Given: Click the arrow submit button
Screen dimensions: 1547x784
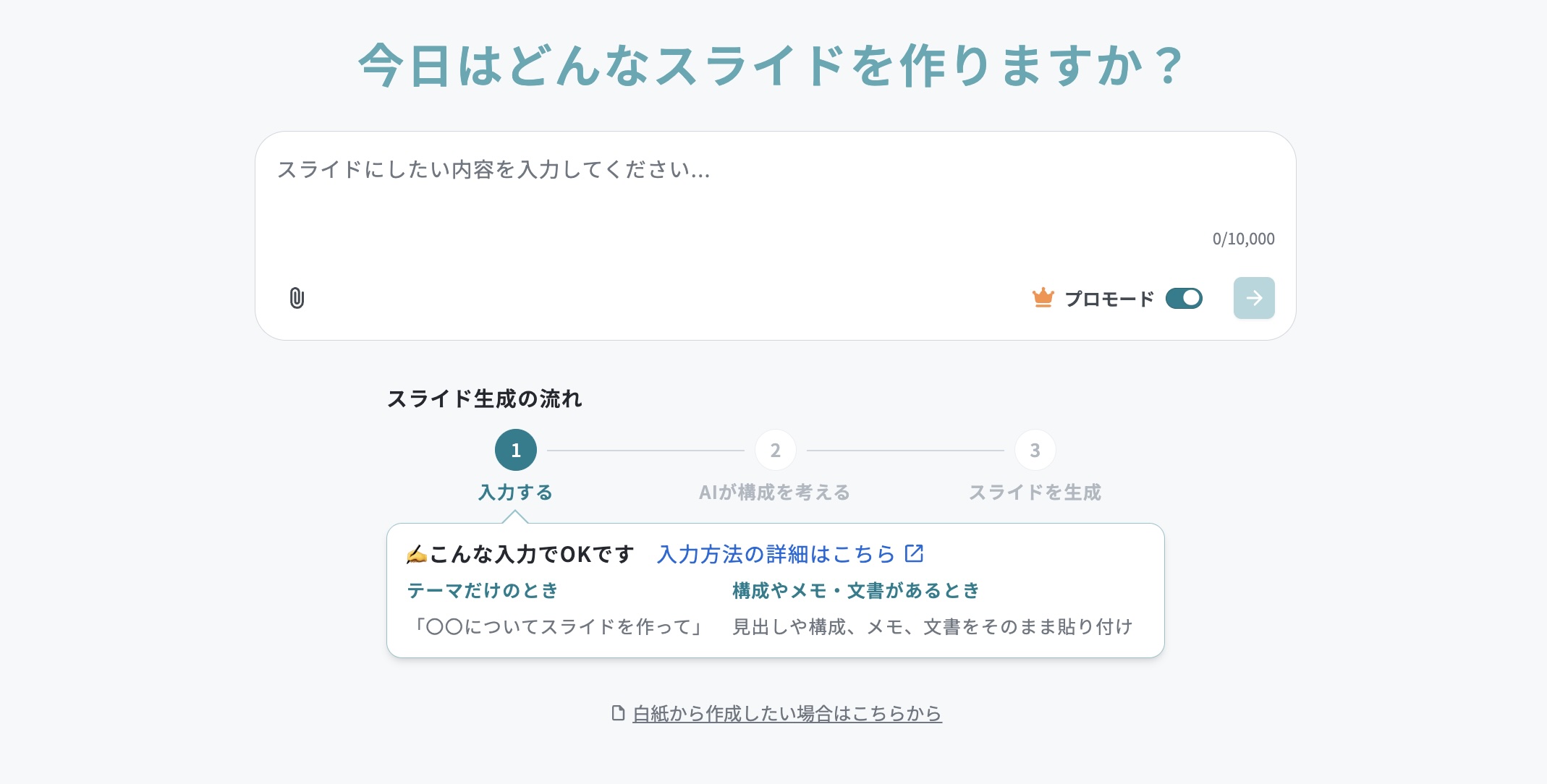Looking at the screenshot, I should 1254,298.
